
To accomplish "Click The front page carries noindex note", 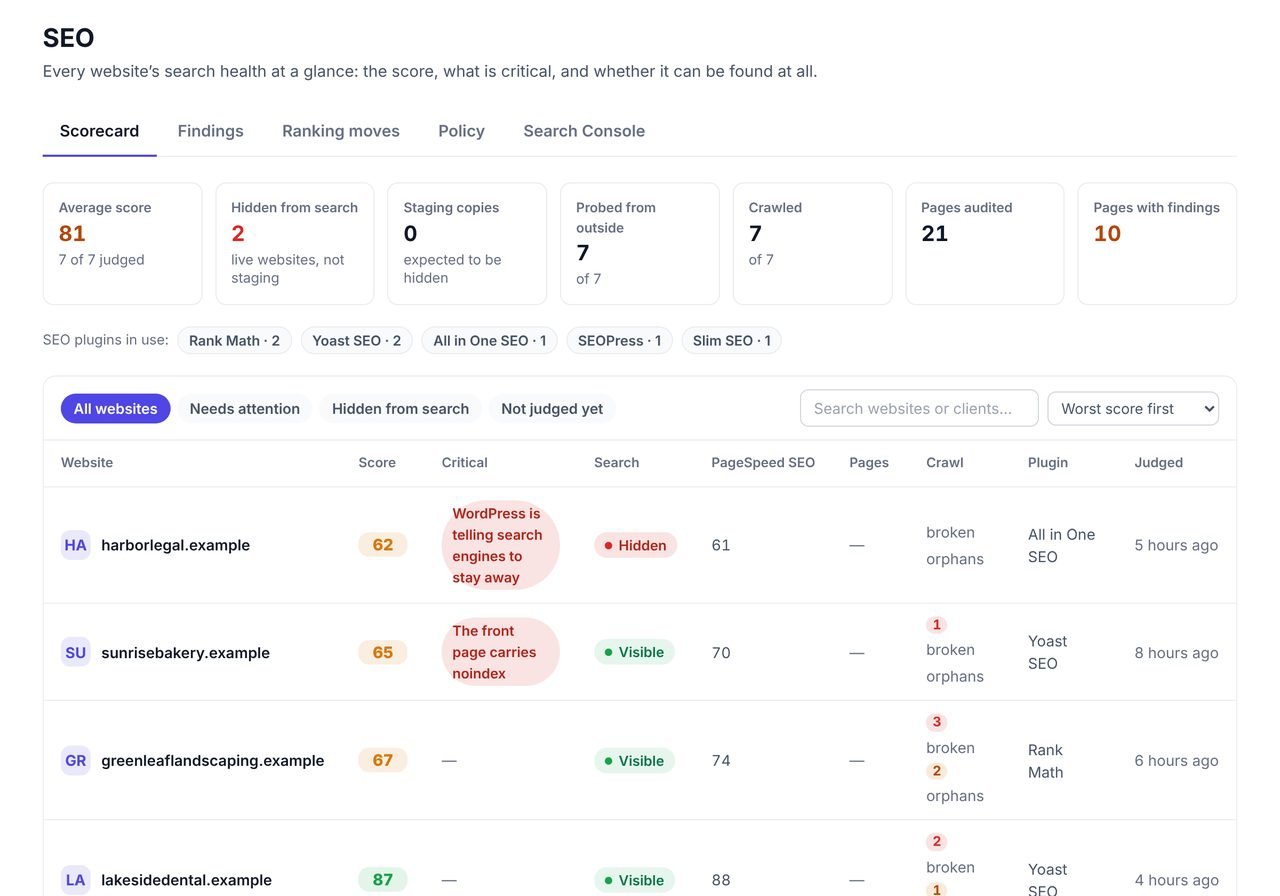I will click(x=500, y=652).
